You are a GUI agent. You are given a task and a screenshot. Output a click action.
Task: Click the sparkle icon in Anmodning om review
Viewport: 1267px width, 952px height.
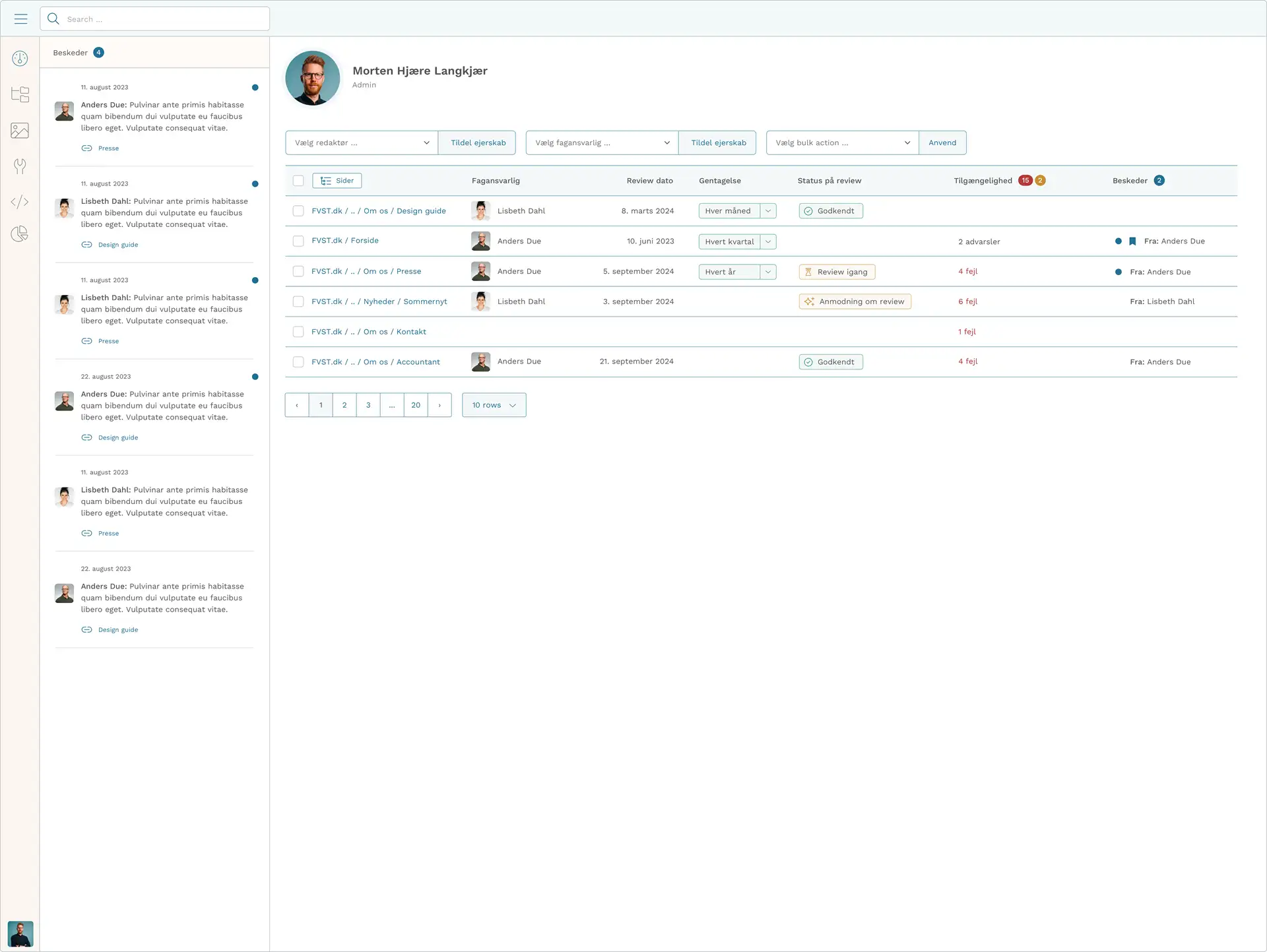point(809,301)
